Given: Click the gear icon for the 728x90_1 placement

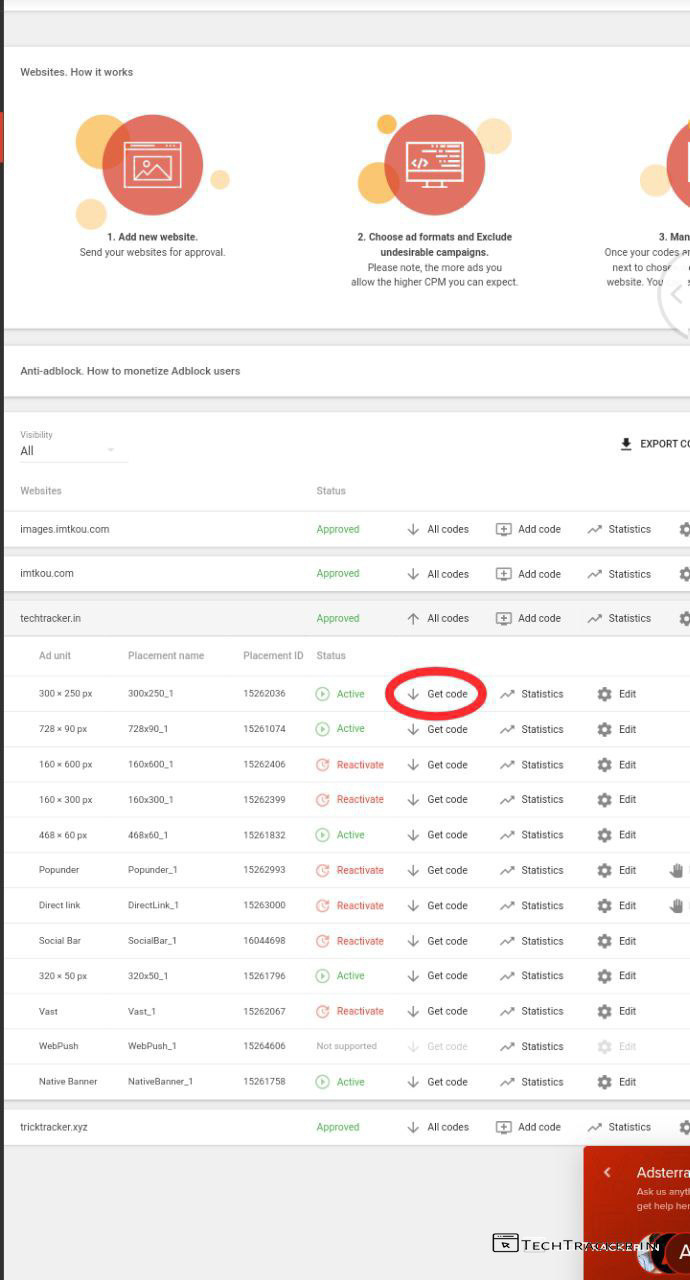Looking at the screenshot, I should 604,729.
